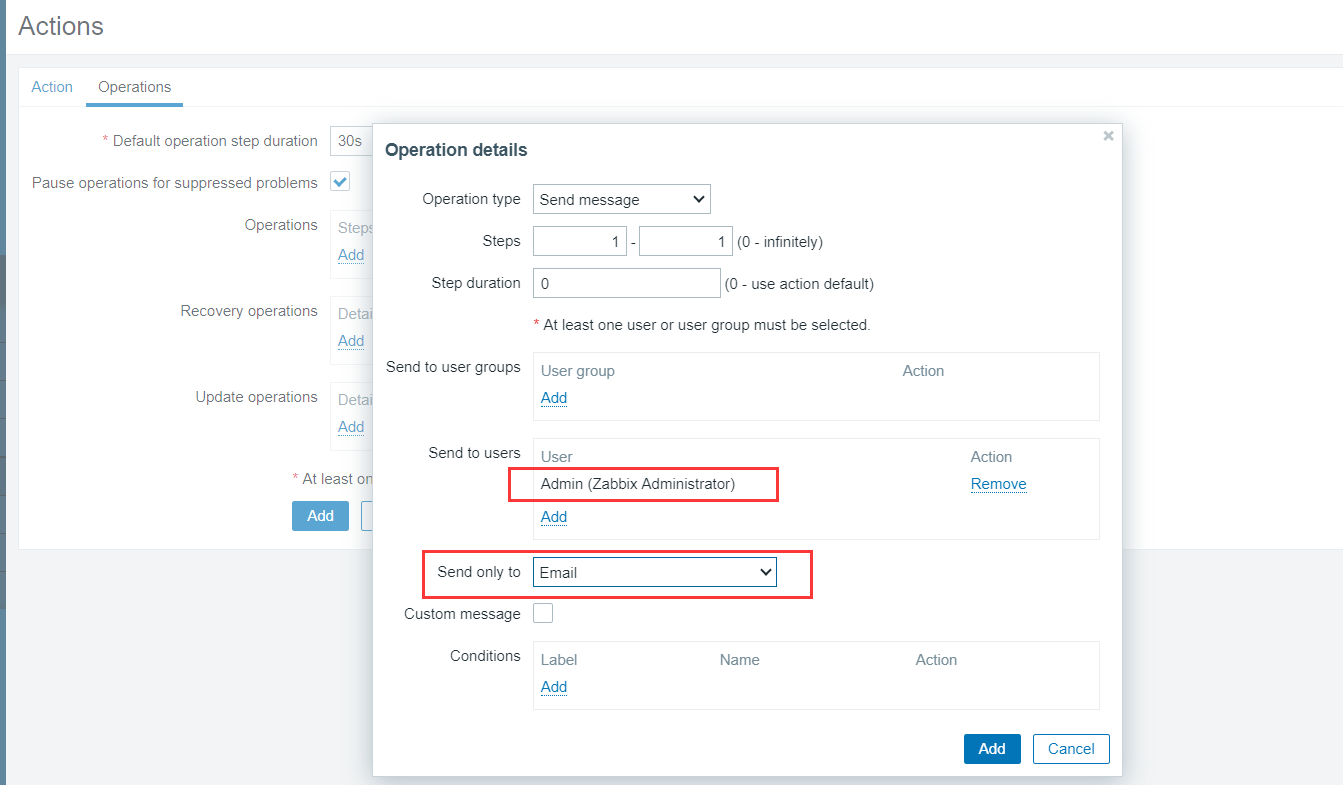Remove the Admin user from recipients

pyautogui.click(x=998, y=484)
